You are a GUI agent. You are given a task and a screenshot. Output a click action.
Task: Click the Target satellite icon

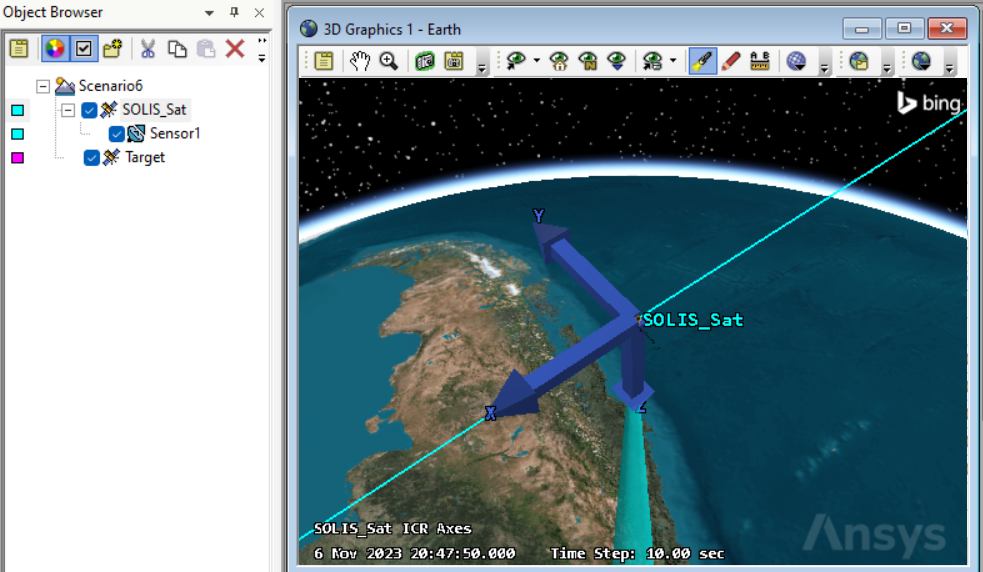(x=112, y=157)
